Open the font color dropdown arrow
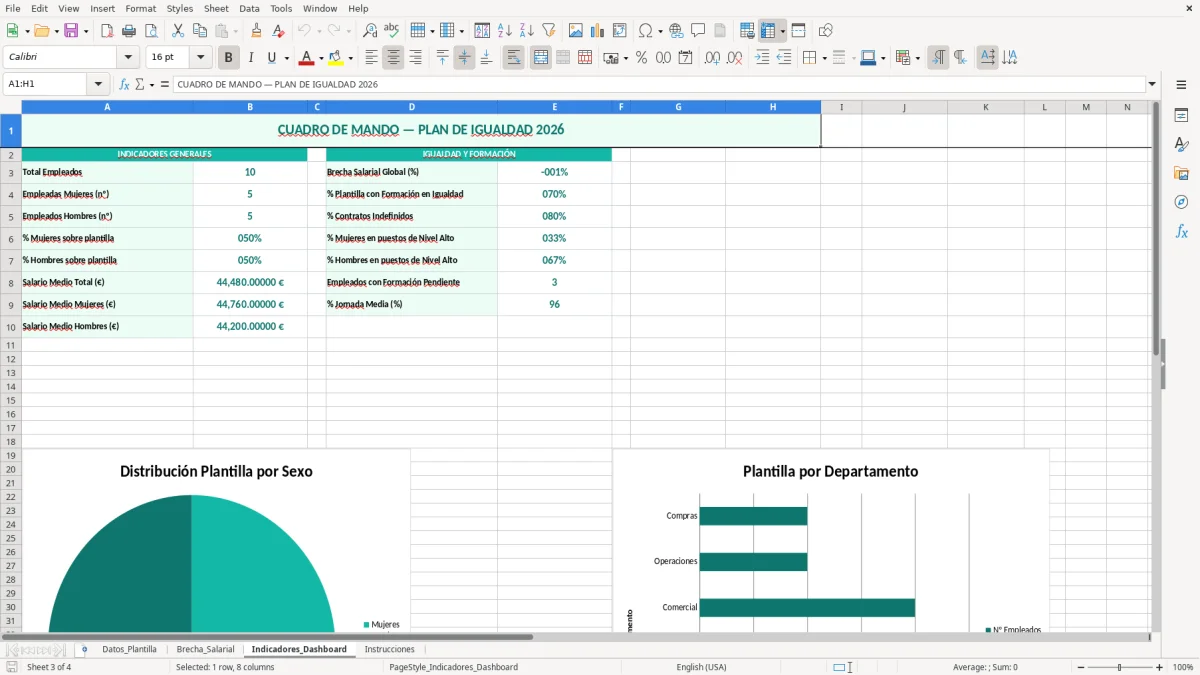This screenshot has height=675, width=1200. pyautogui.click(x=321, y=58)
